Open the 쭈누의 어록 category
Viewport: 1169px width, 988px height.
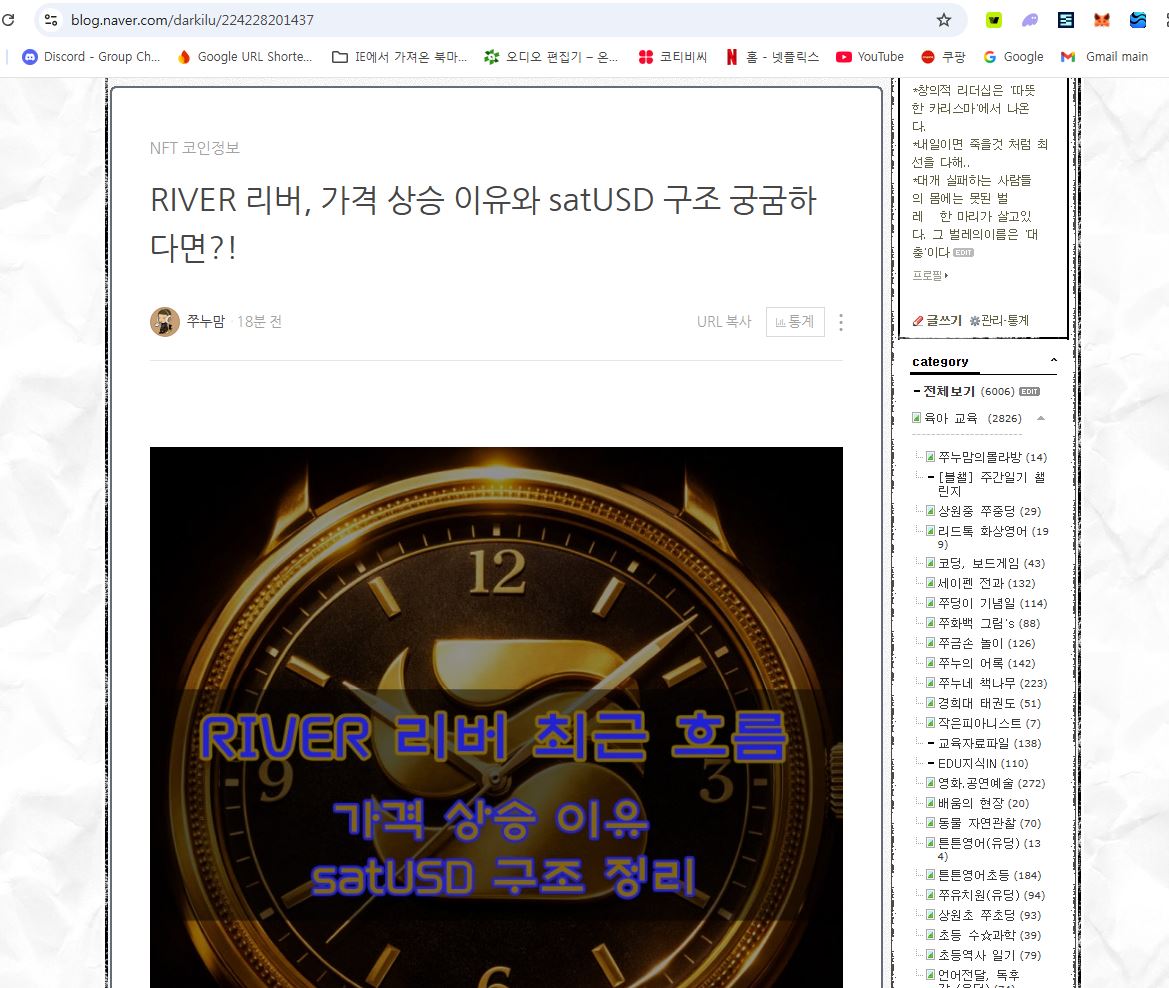coord(971,664)
